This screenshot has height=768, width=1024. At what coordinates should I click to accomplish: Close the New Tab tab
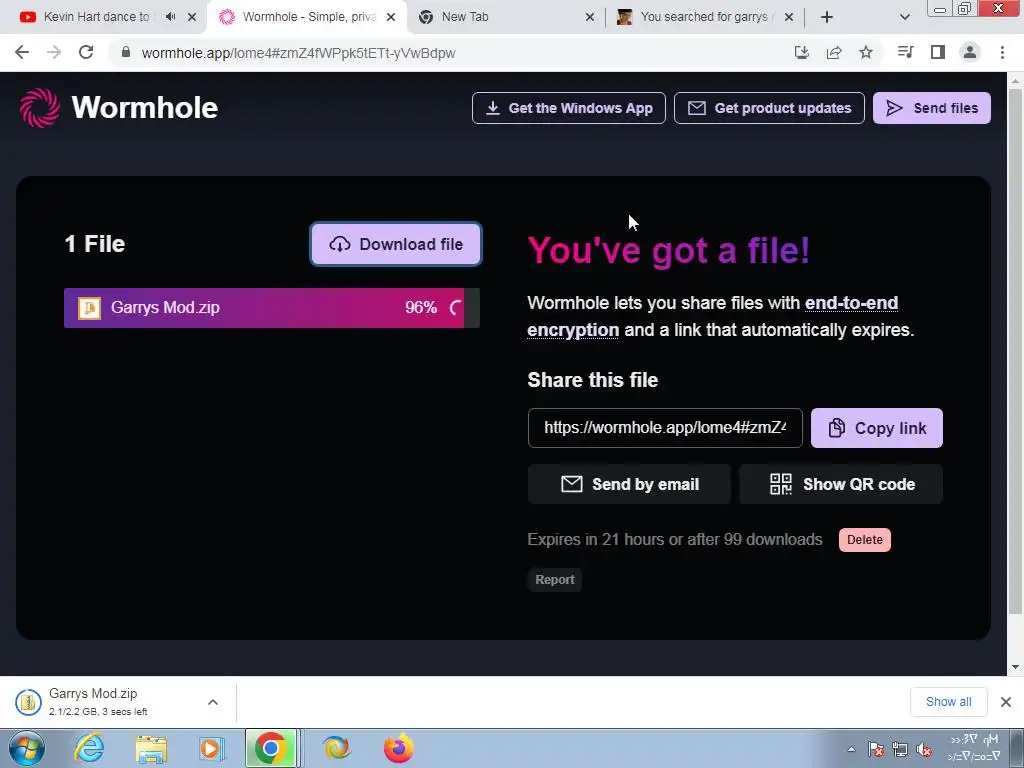[x=590, y=17]
